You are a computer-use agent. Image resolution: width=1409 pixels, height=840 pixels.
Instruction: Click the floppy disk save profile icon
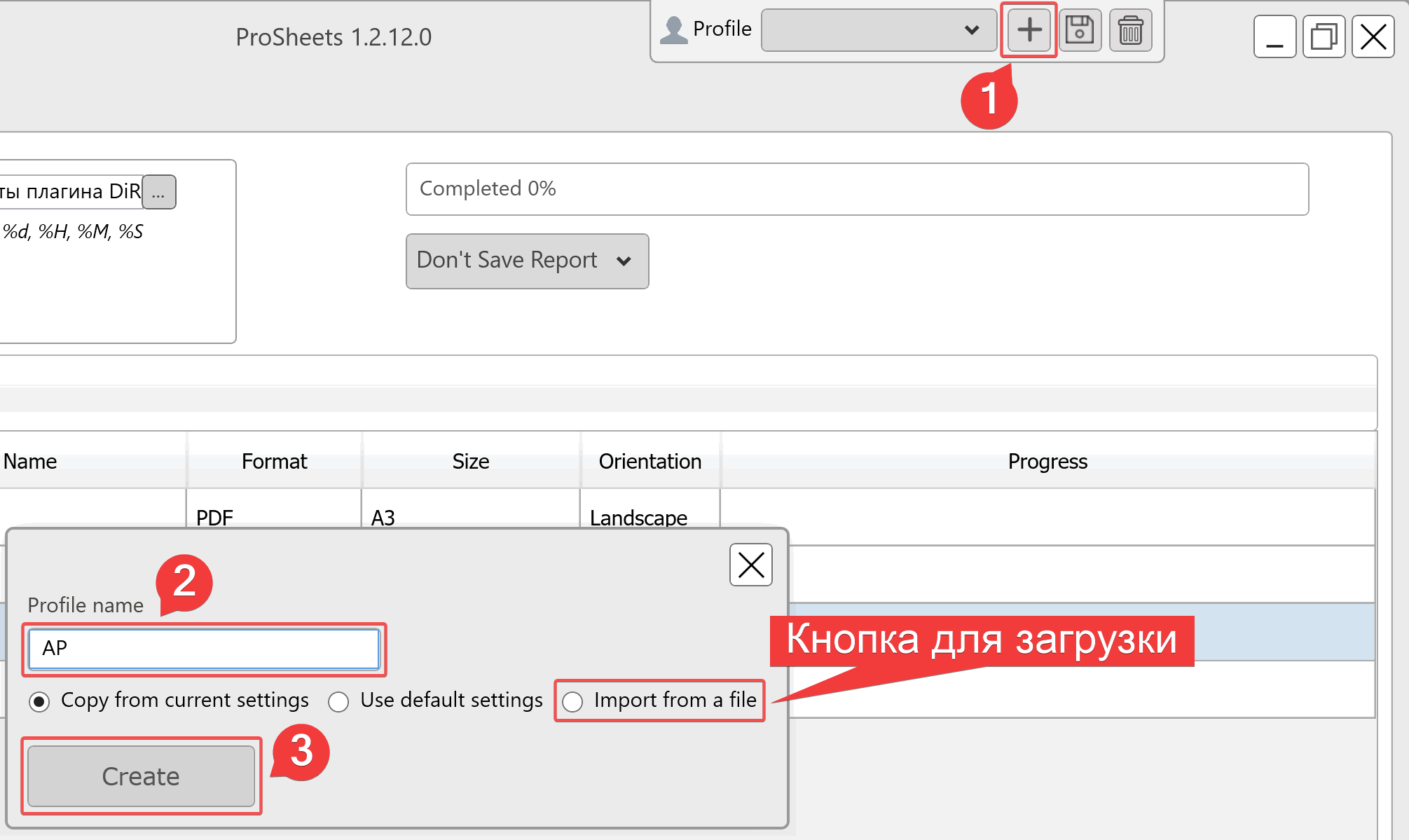(x=1080, y=30)
